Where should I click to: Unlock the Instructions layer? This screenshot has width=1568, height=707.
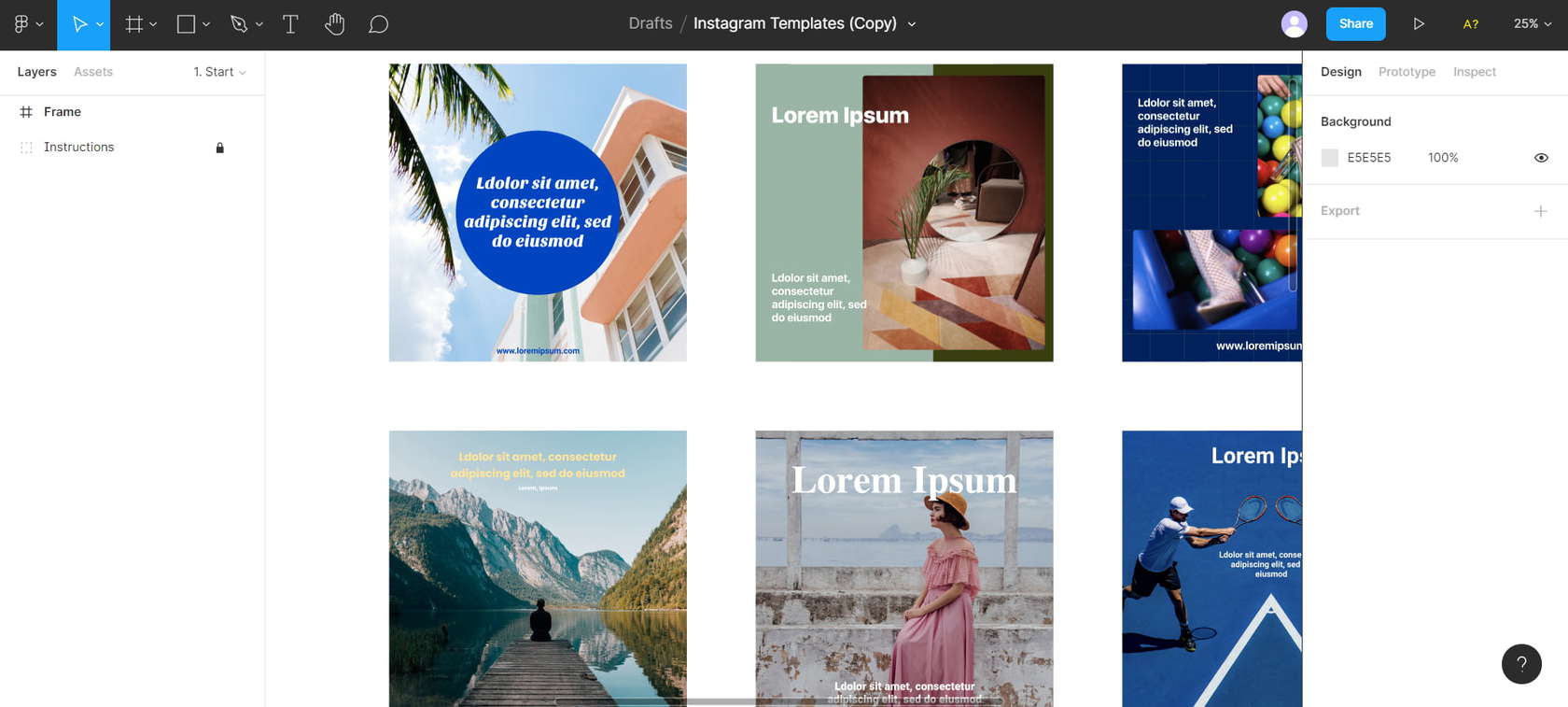[220, 148]
